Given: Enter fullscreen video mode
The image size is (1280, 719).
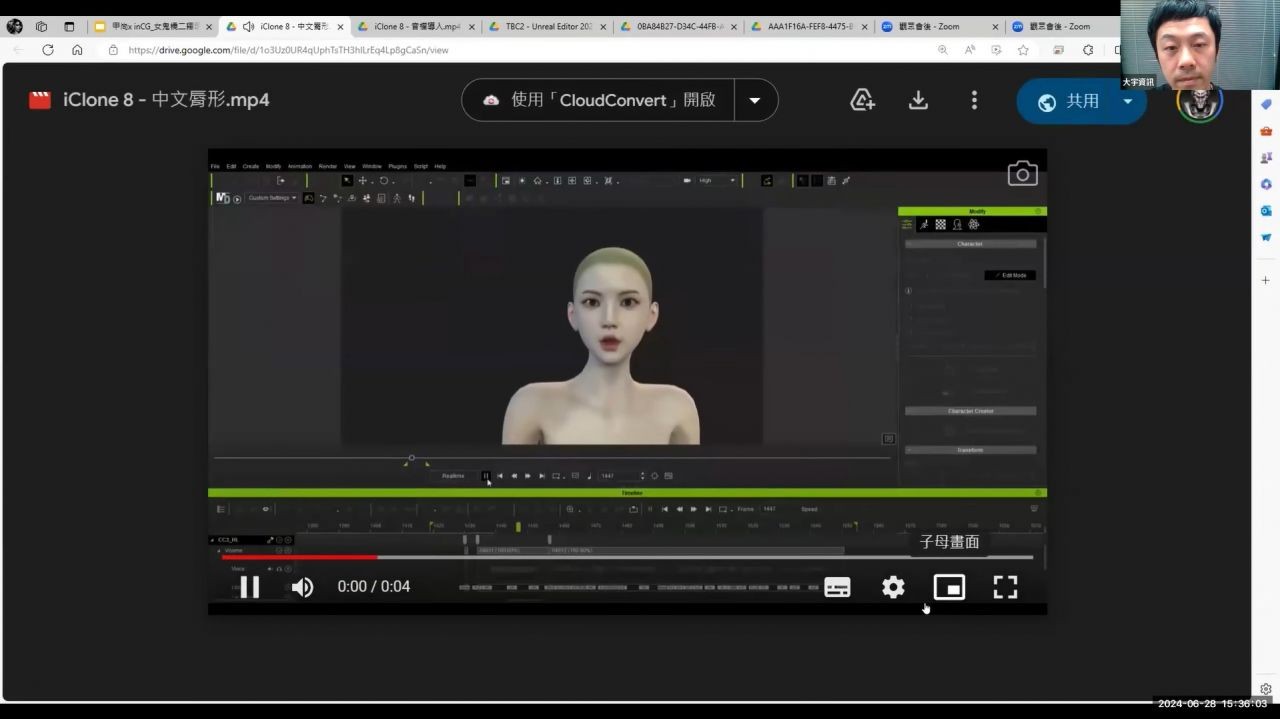Looking at the screenshot, I should [1005, 587].
